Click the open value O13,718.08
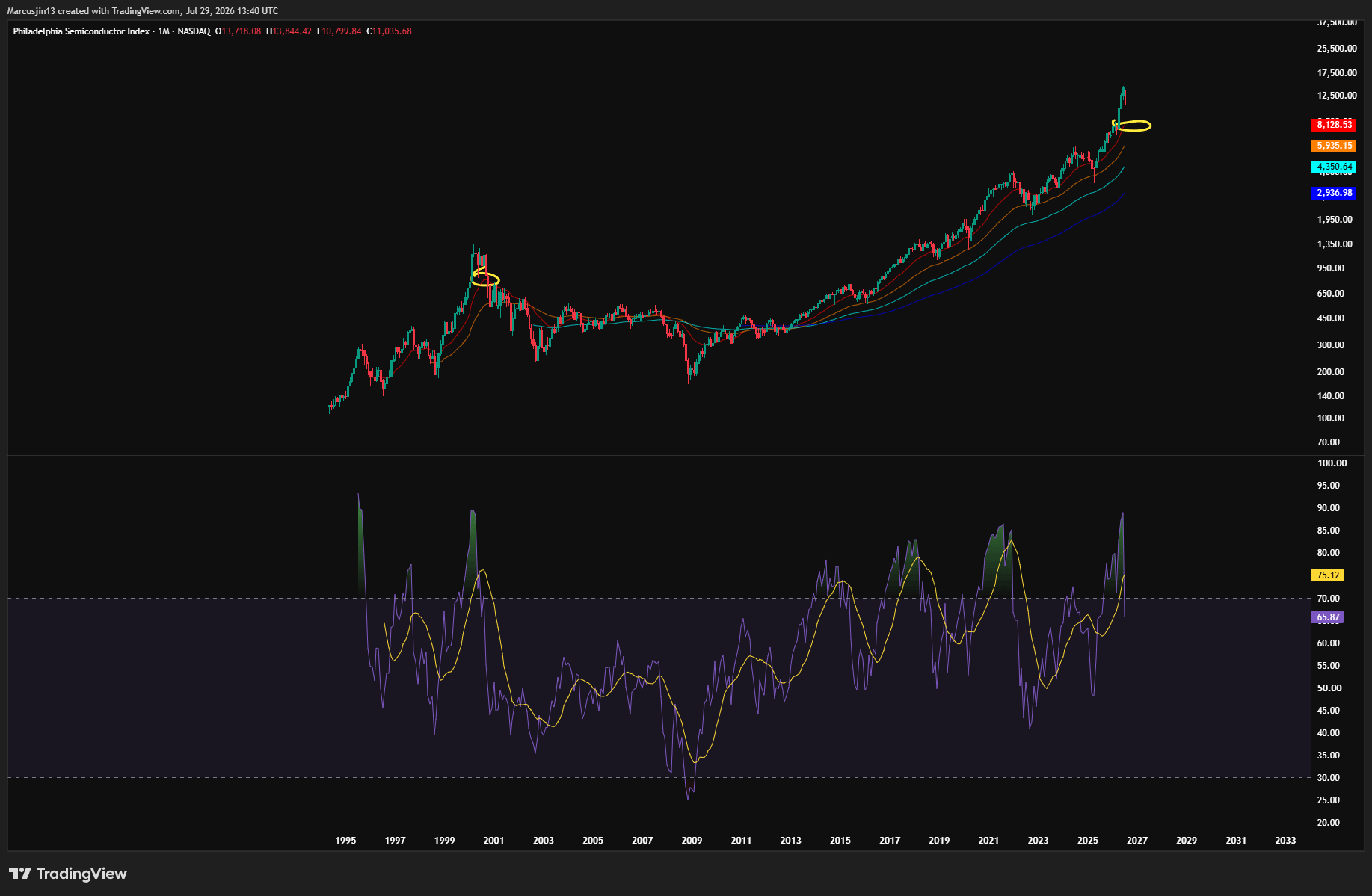This screenshot has height=896, width=1372. point(239,31)
